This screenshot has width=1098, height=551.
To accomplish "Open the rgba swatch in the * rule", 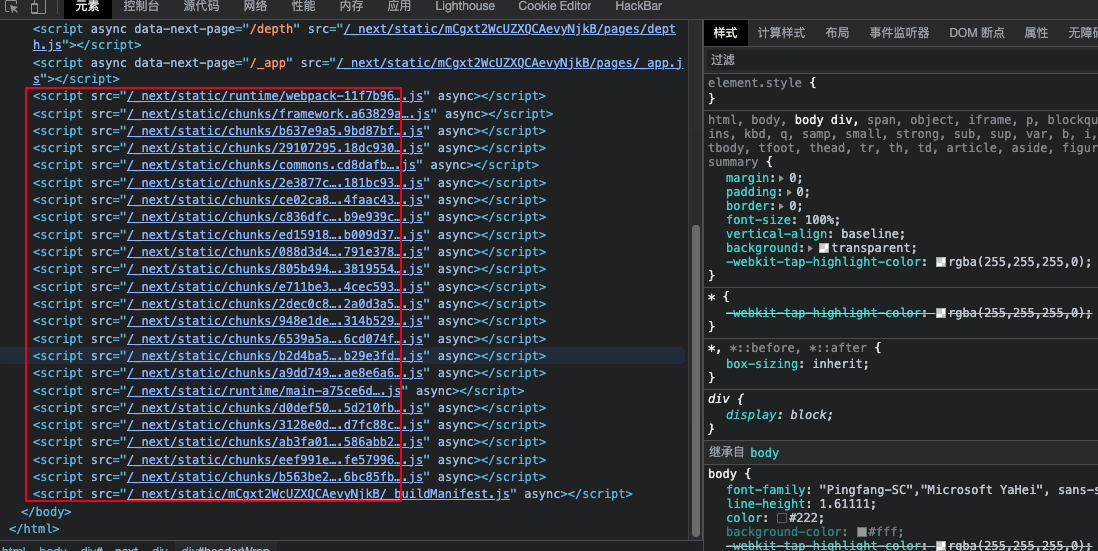I will [x=941, y=313].
